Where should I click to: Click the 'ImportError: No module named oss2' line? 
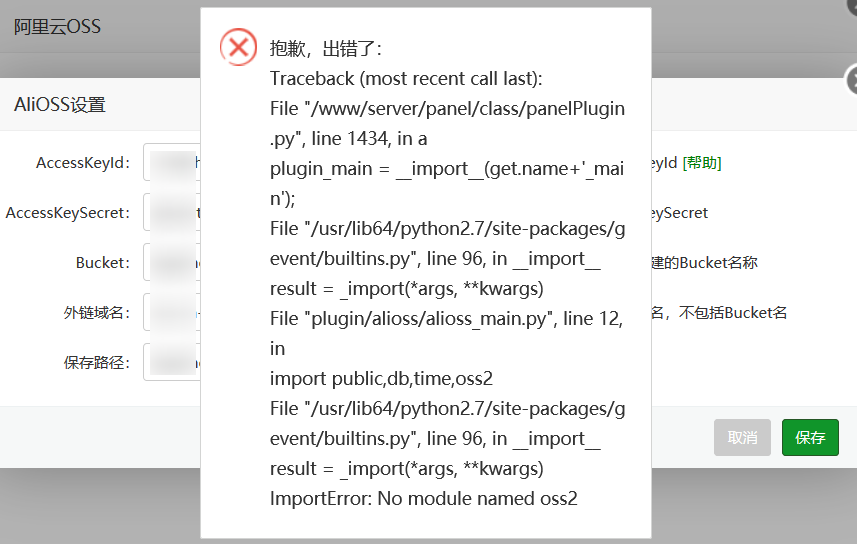tap(424, 499)
